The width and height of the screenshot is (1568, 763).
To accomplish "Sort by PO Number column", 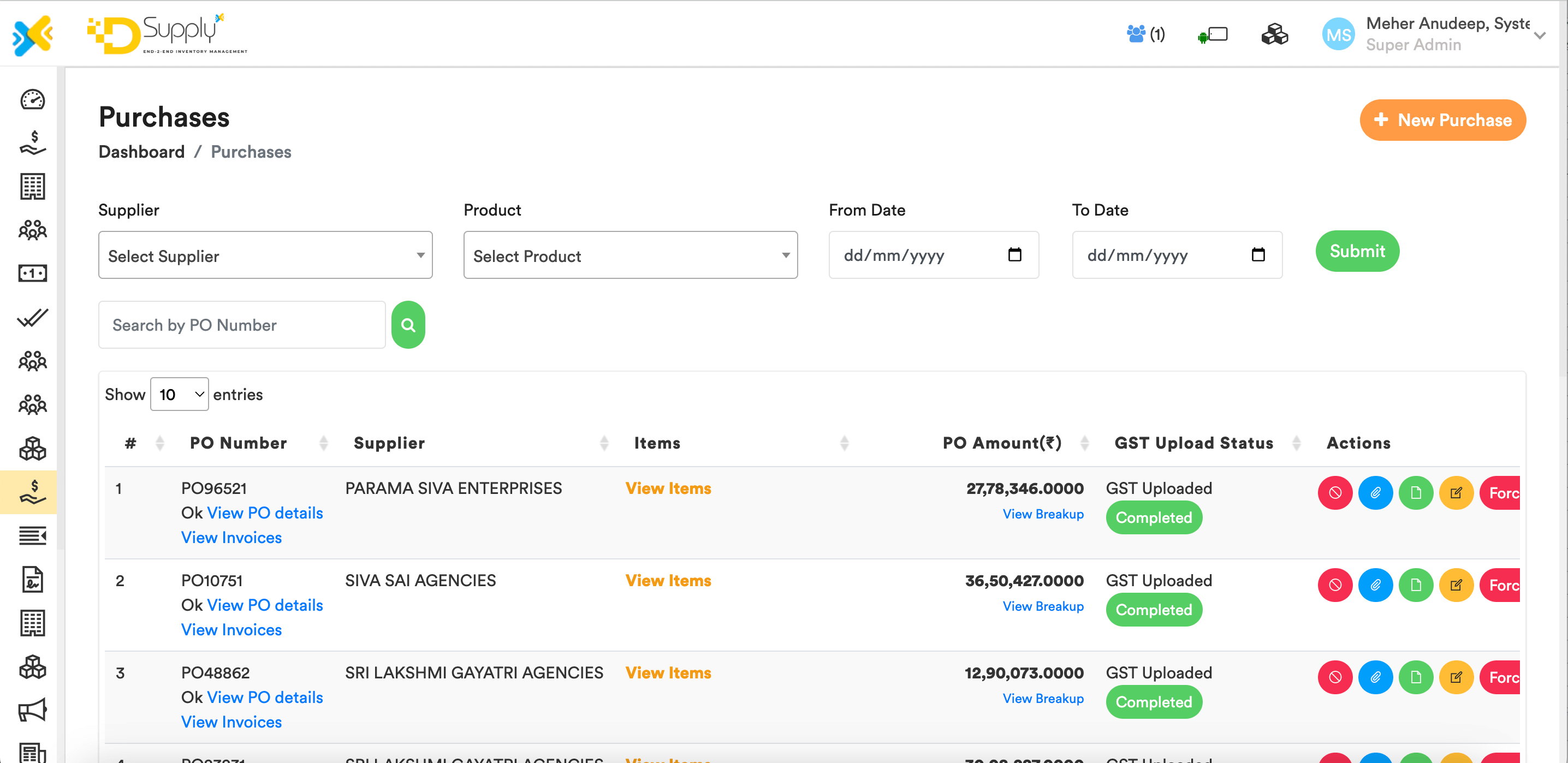I will tap(324, 443).
